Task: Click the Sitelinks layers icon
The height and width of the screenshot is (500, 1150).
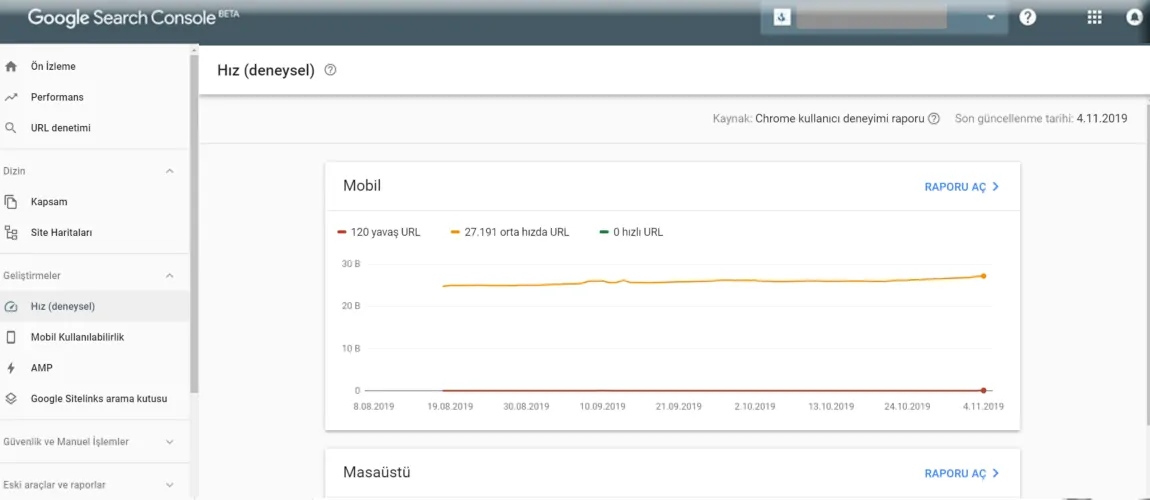Action: tap(10, 399)
